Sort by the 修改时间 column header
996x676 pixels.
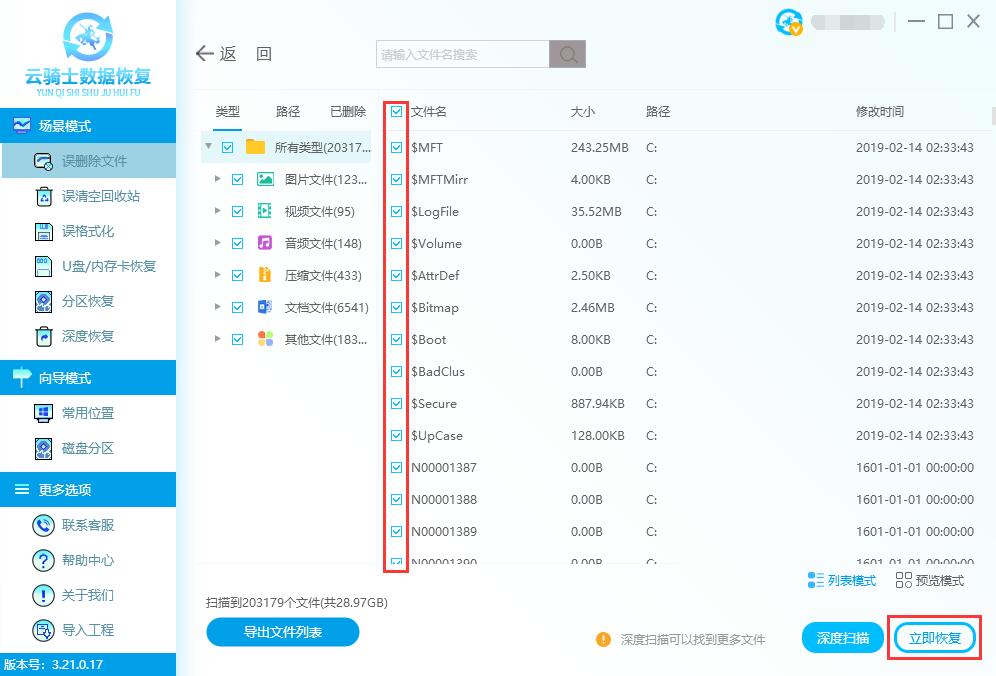[x=880, y=112]
